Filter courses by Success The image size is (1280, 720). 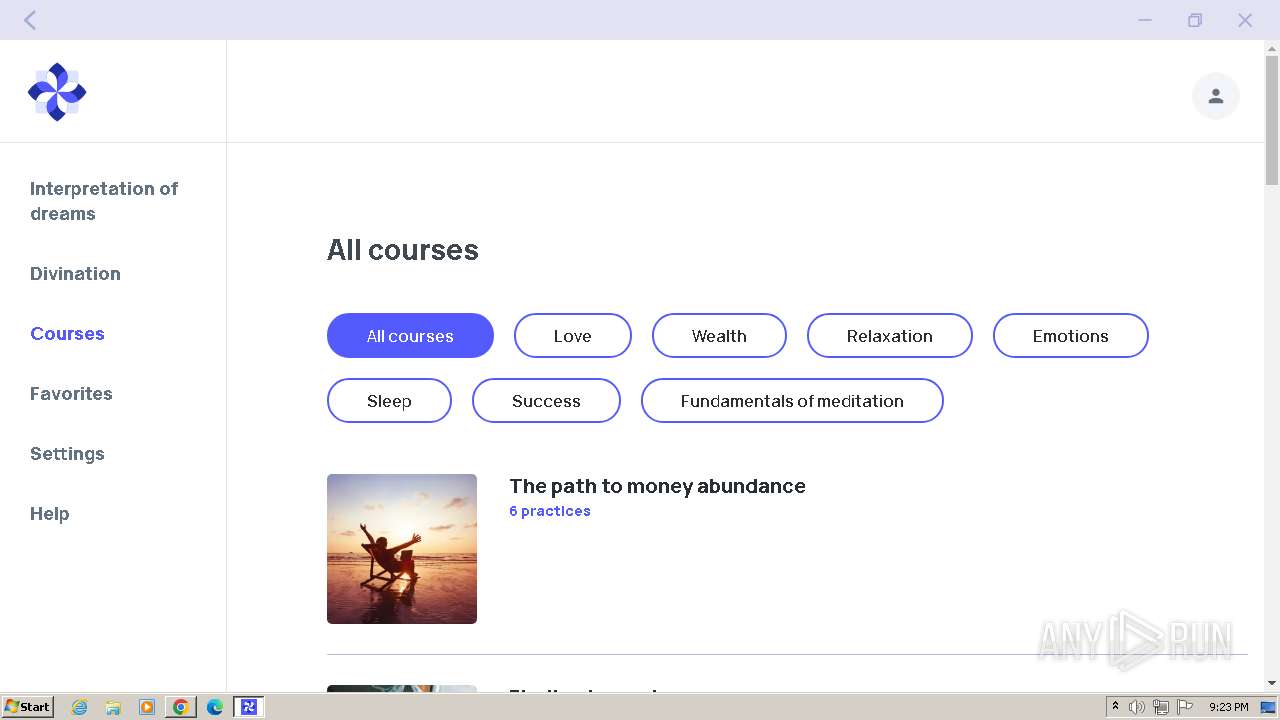pos(546,401)
